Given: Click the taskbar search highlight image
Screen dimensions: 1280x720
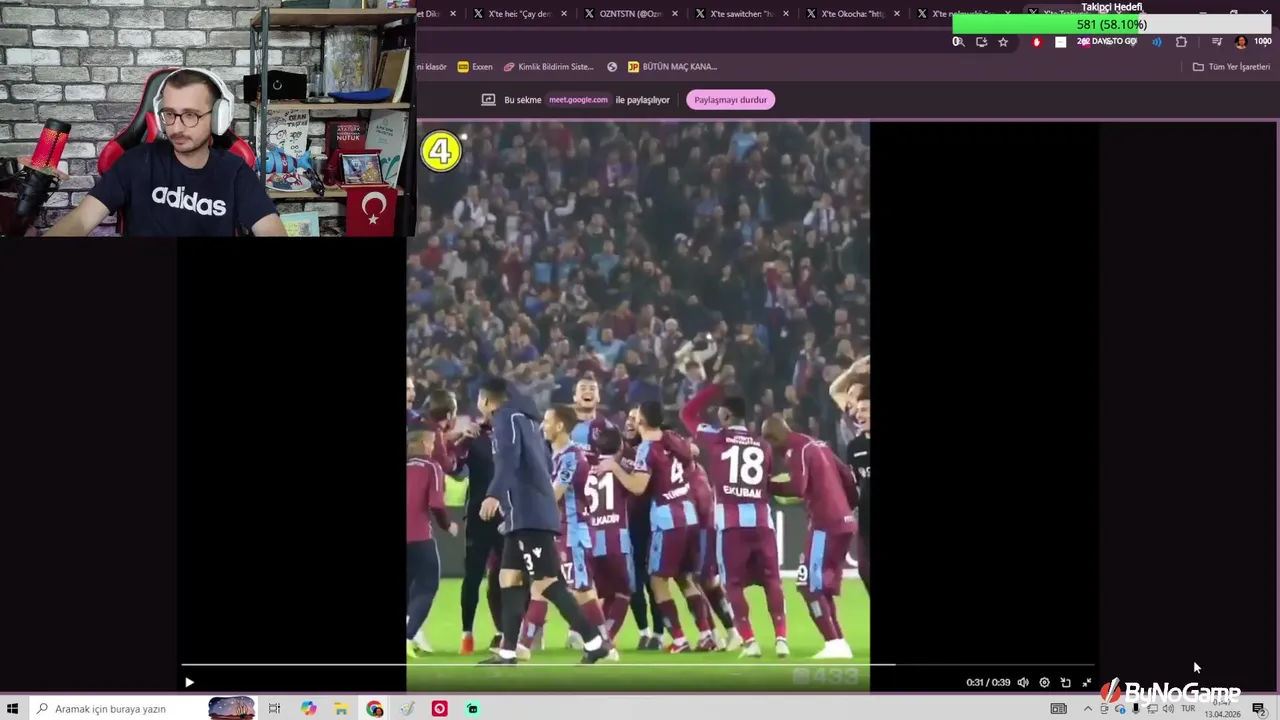Looking at the screenshot, I should click(x=231, y=709).
